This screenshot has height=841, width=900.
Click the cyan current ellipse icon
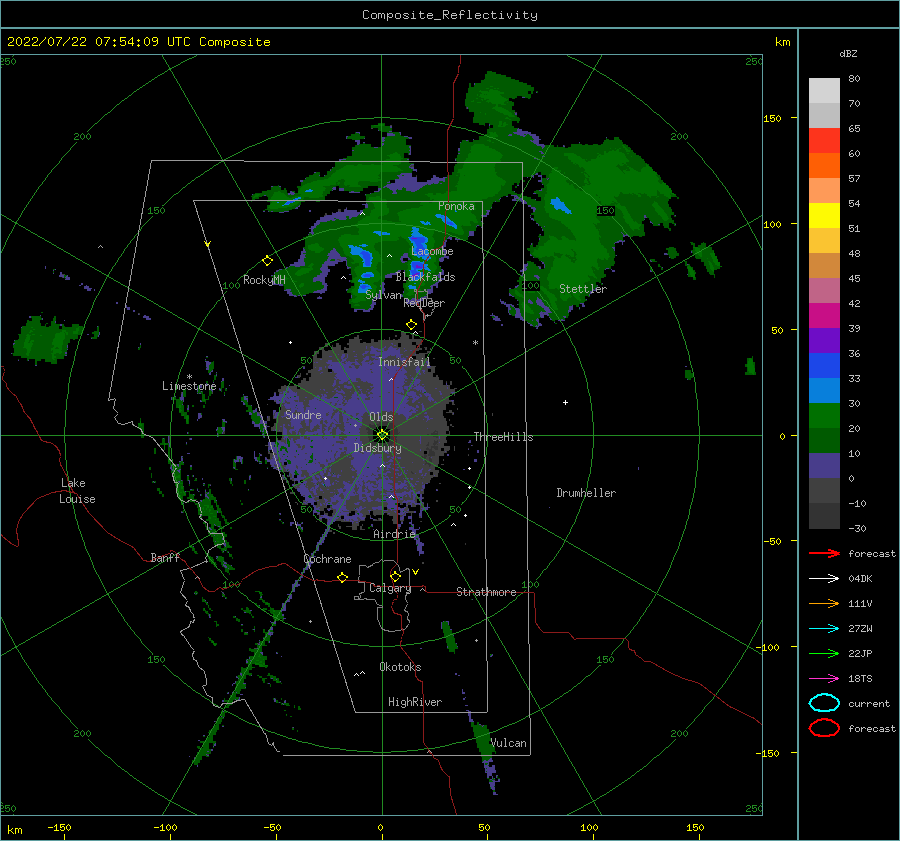pyautogui.click(x=824, y=703)
